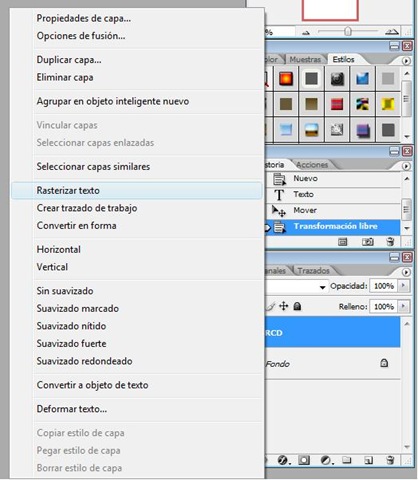
Task: Apply the gray textured style swatch
Action: 337,130
